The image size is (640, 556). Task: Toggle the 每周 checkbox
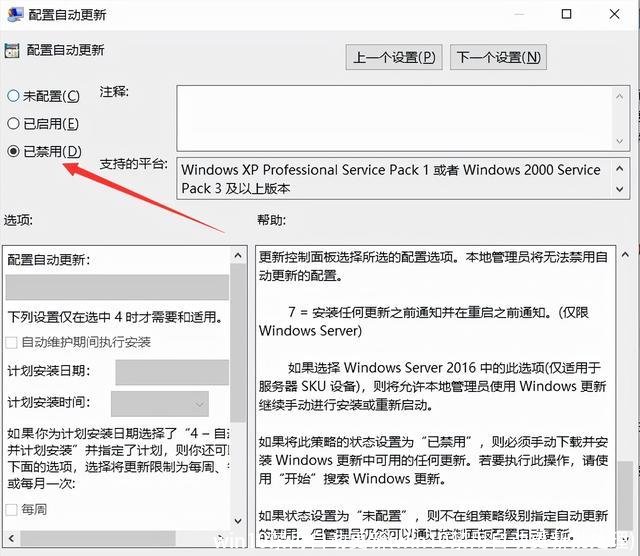click(11, 509)
